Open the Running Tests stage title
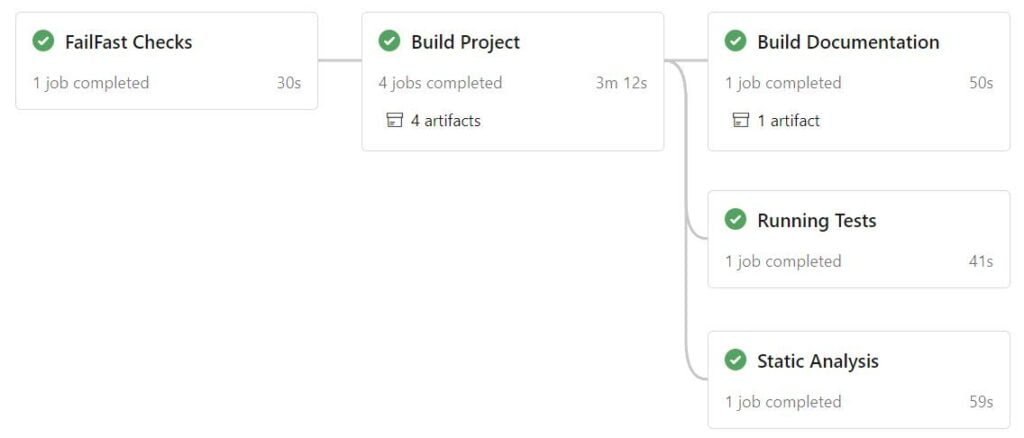Screen dimensions: 1024x438 pos(817,221)
